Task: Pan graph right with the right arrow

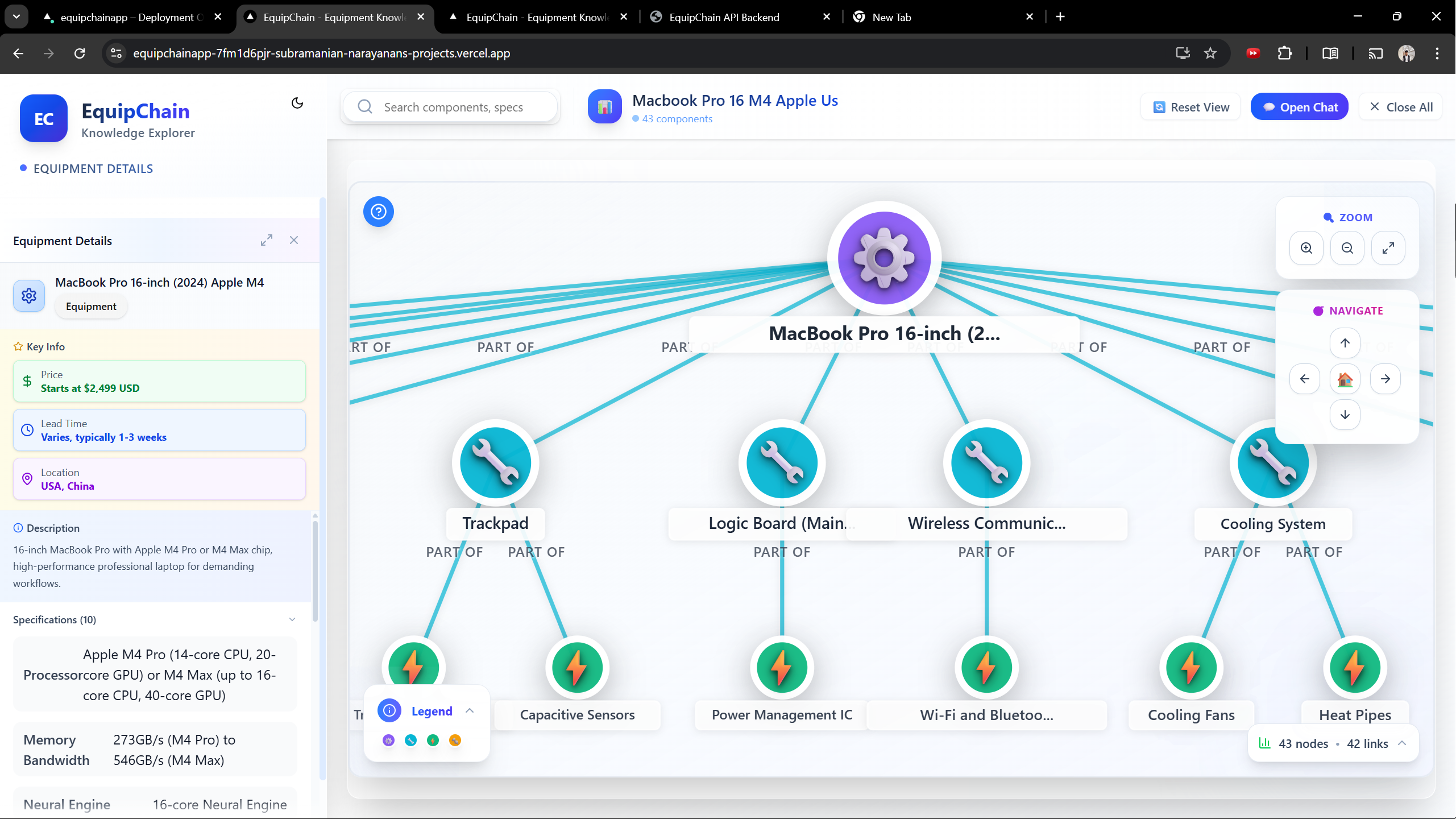Action: click(x=1386, y=379)
